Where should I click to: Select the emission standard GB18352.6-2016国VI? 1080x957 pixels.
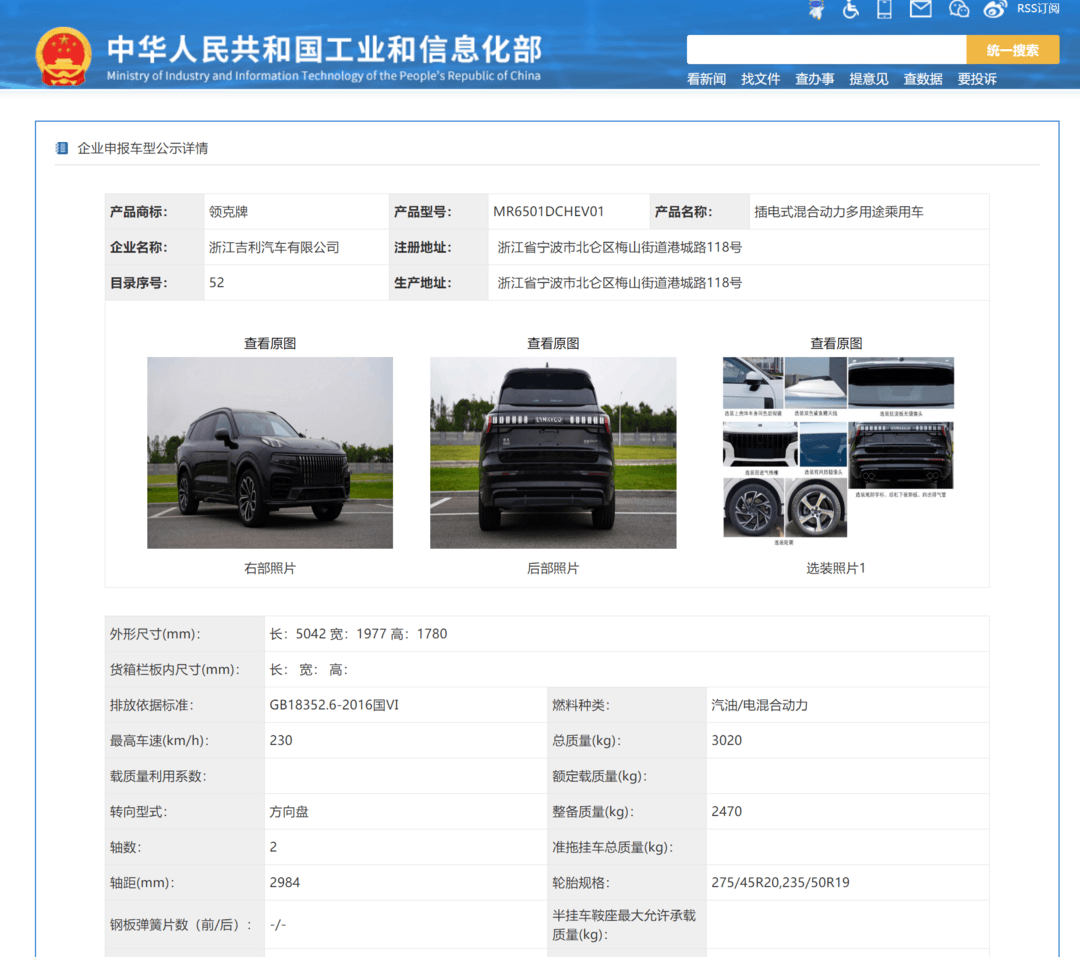coord(334,705)
